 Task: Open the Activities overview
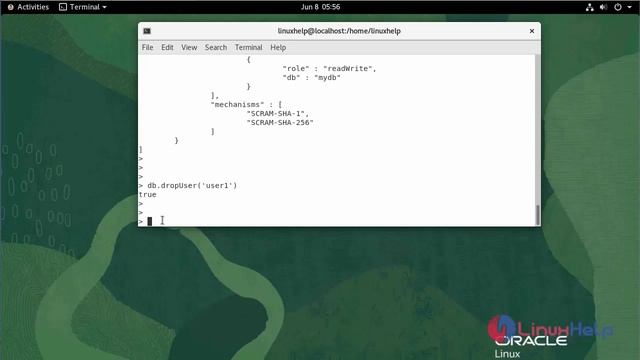click(28, 7)
